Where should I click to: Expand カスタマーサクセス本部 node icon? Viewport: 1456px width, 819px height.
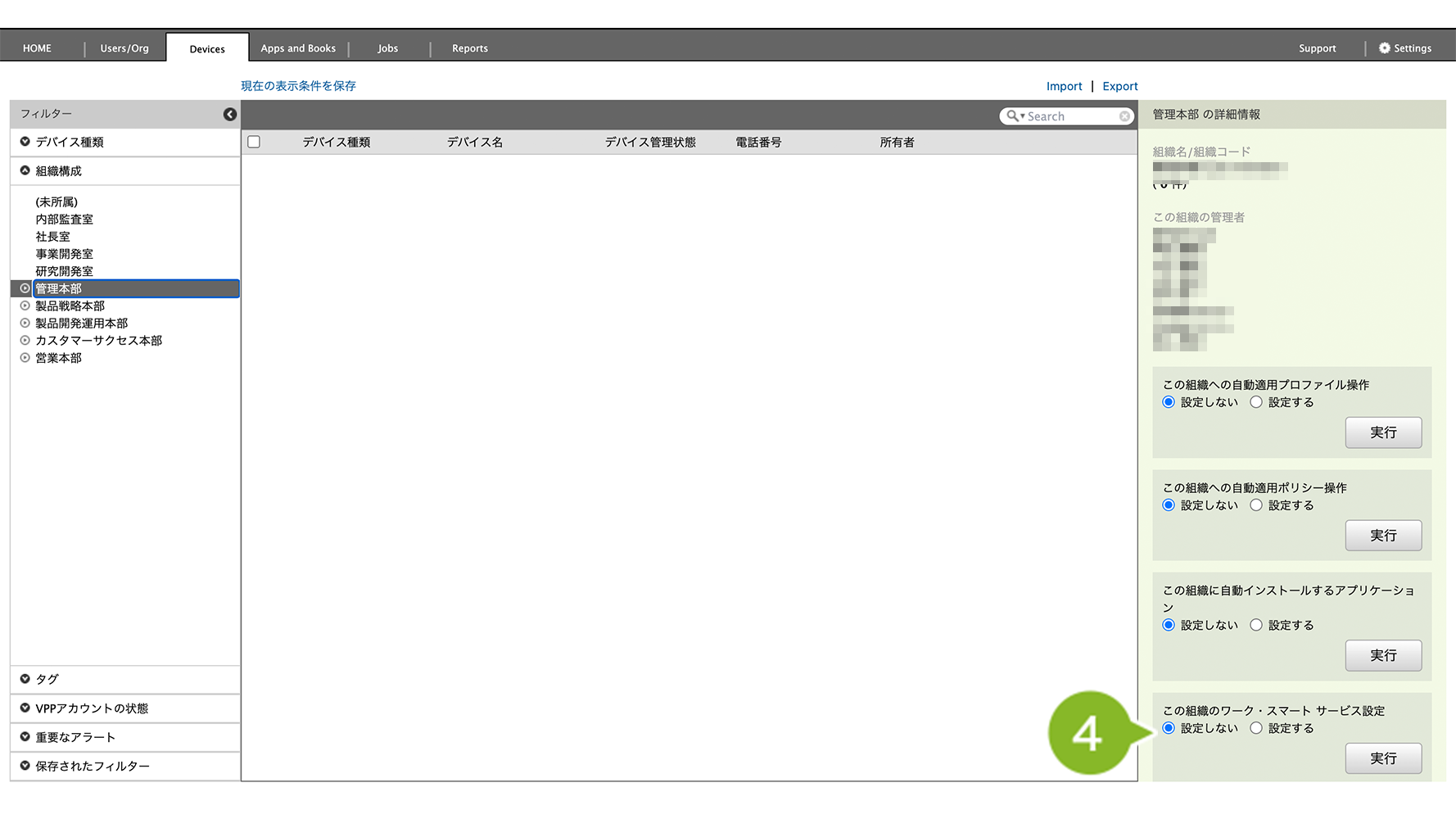25,341
